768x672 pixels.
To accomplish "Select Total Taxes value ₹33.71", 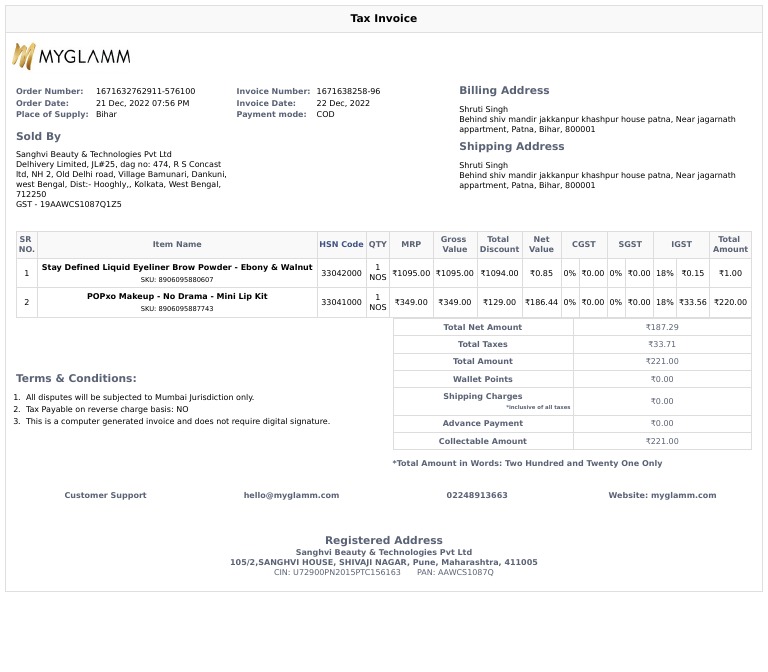I will tap(662, 344).
